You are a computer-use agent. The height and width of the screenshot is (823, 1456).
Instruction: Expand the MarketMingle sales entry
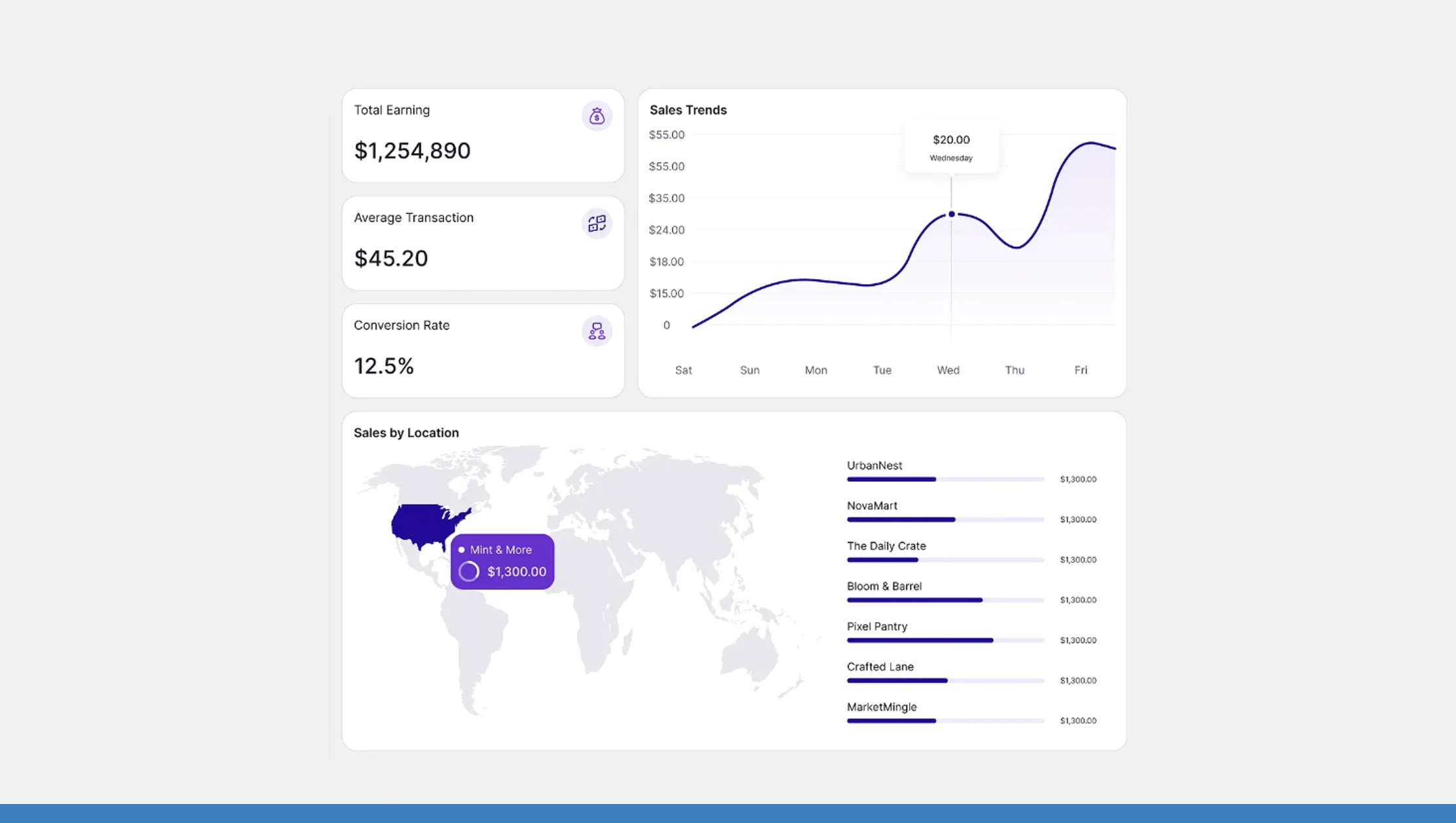click(x=881, y=707)
